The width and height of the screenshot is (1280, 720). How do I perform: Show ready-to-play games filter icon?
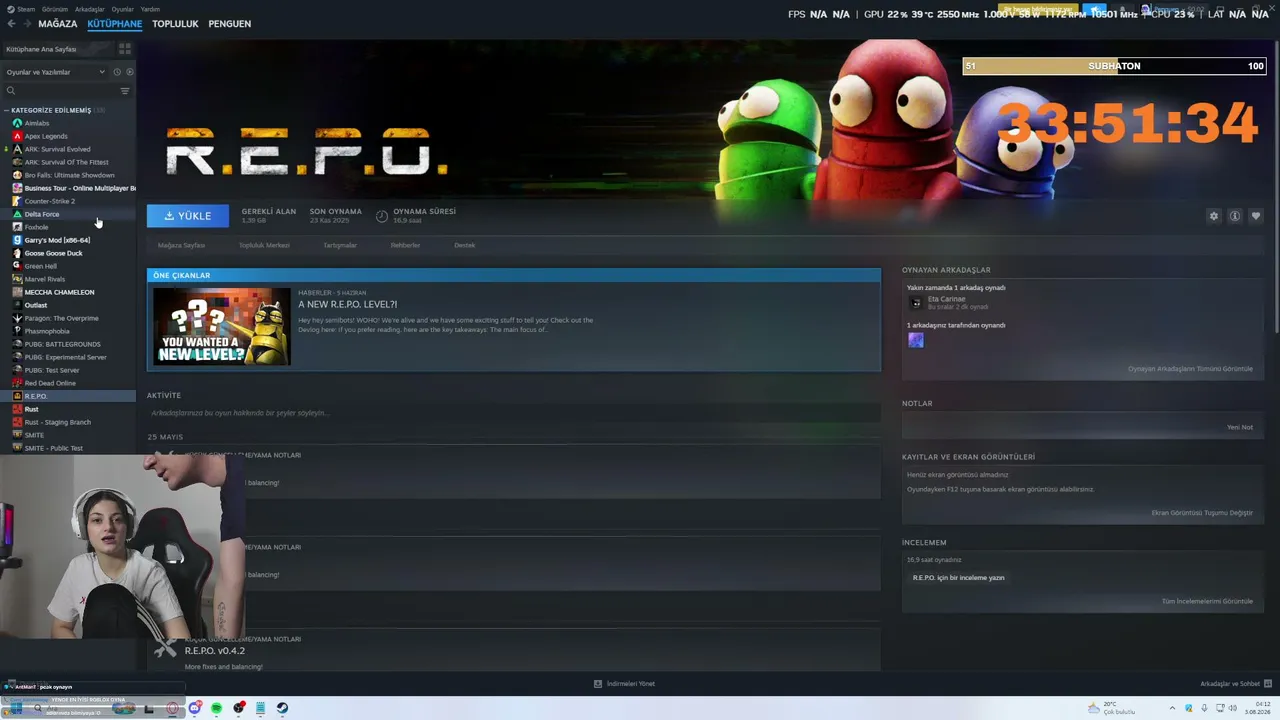129,72
